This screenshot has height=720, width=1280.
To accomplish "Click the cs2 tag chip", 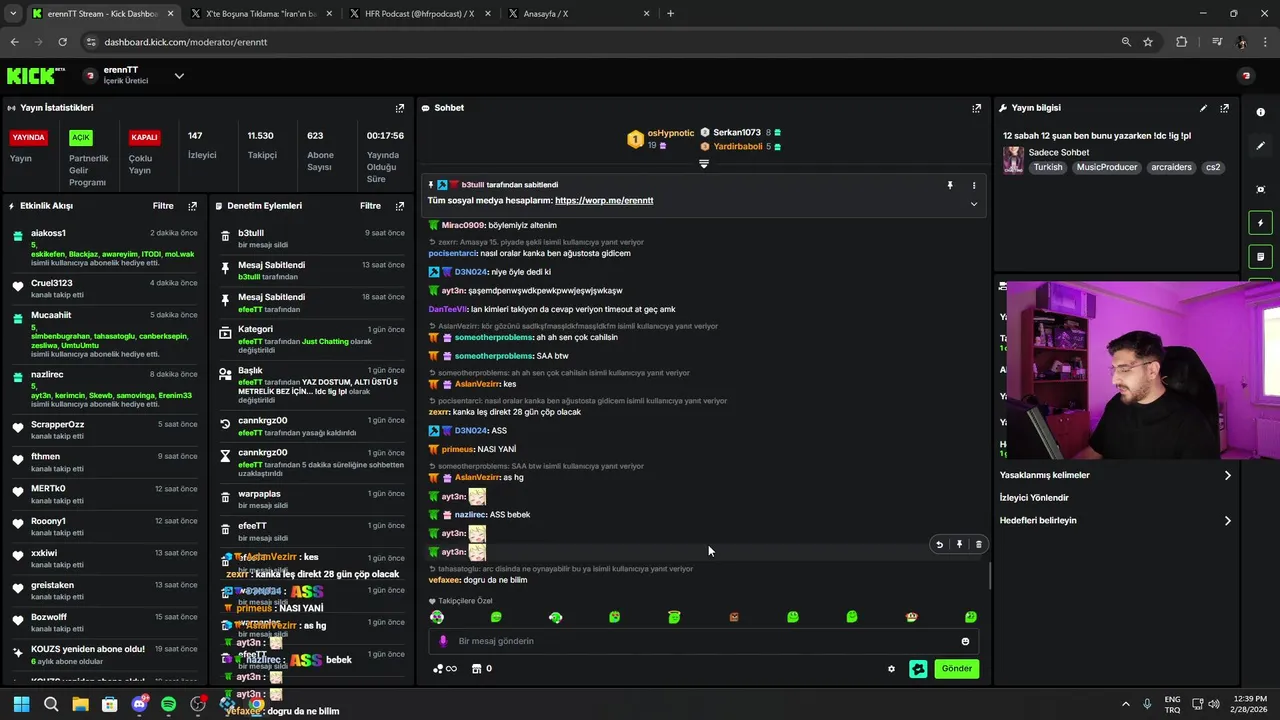I will click(x=1213, y=168).
